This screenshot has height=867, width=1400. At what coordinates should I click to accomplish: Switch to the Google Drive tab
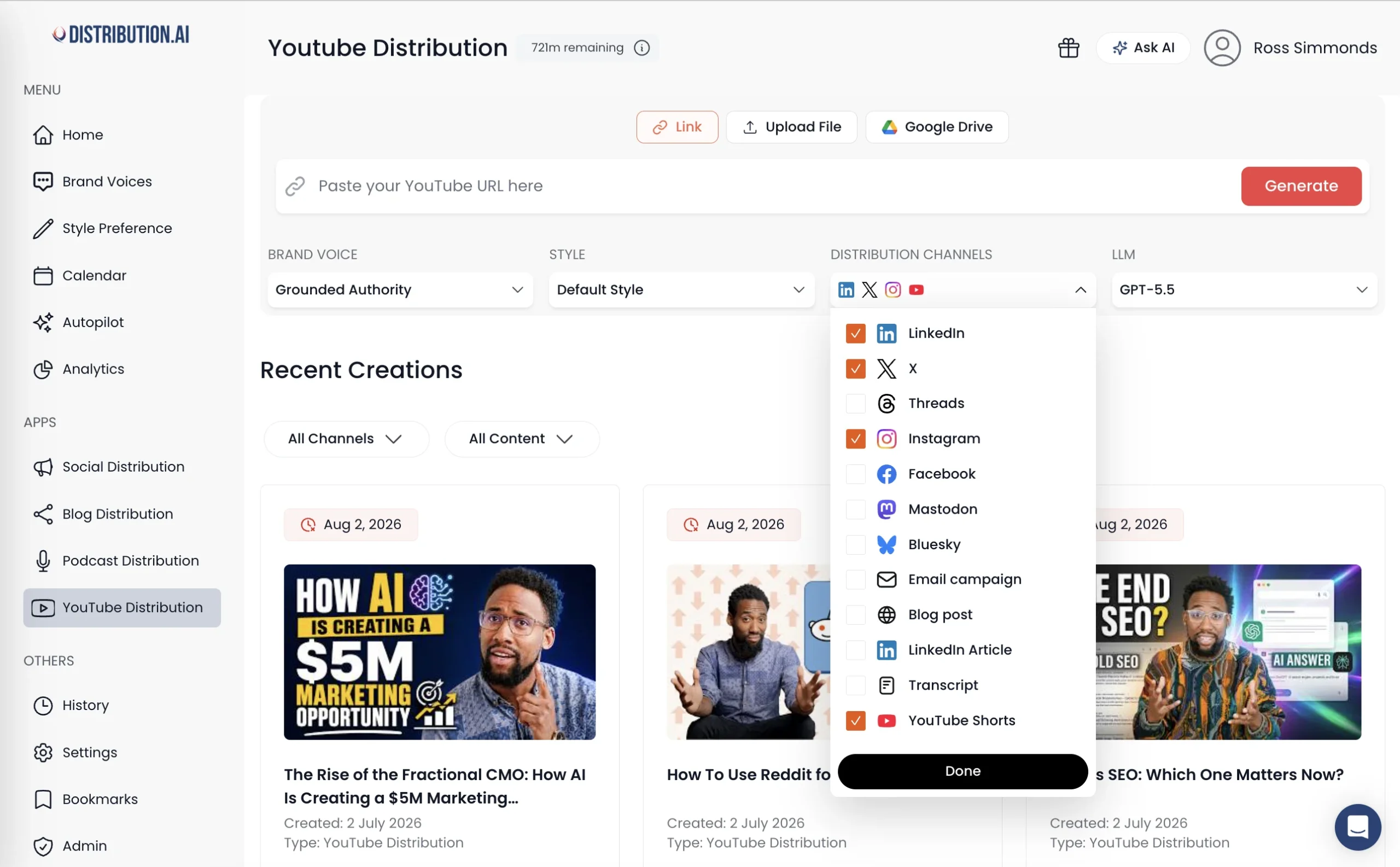pos(936,127)
